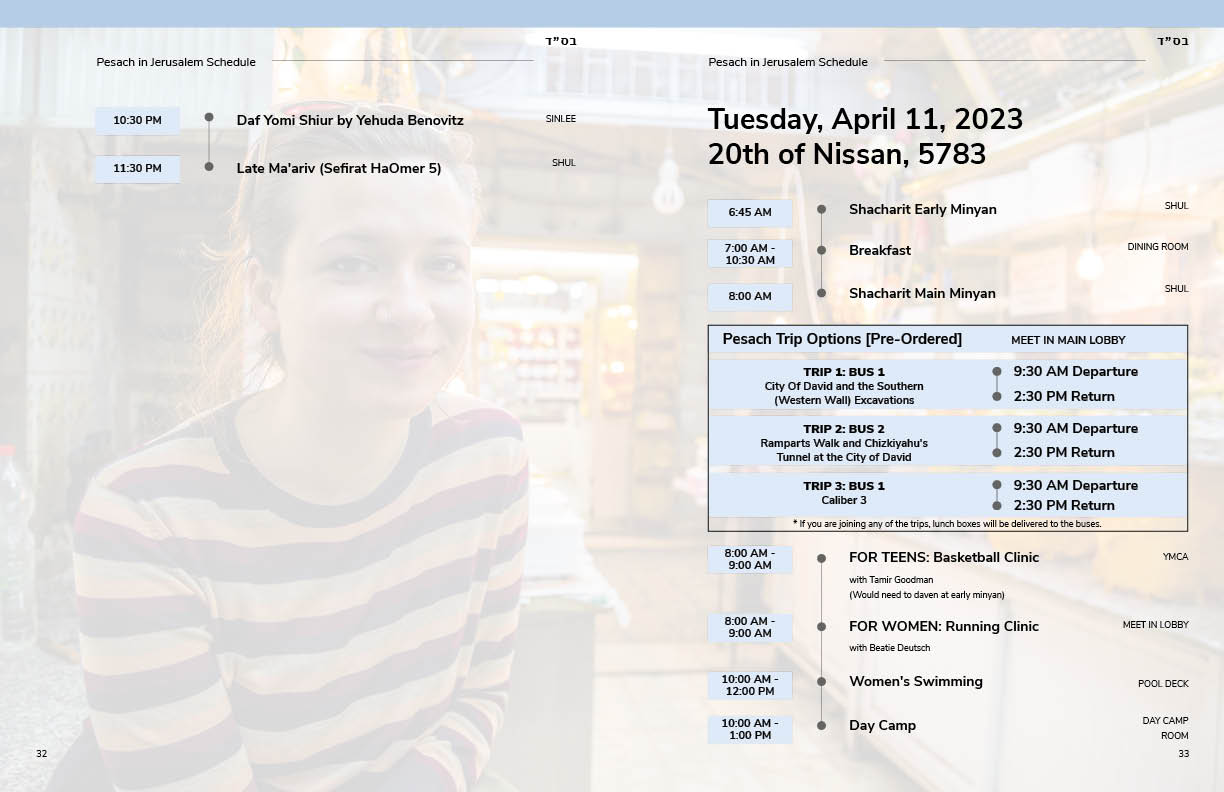Click the "DAY CAMP ROOM" location label
Image resolution: width=1224 pixels, height=792 pixels.
[1165, 728]
